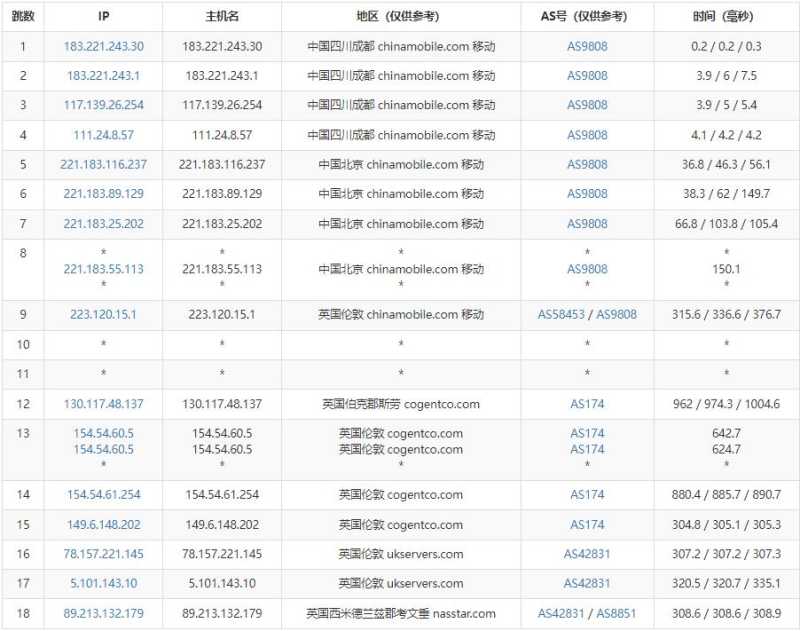Select hop number 10 cell
This screenshot has height=631, width=800.
(23, 344)
